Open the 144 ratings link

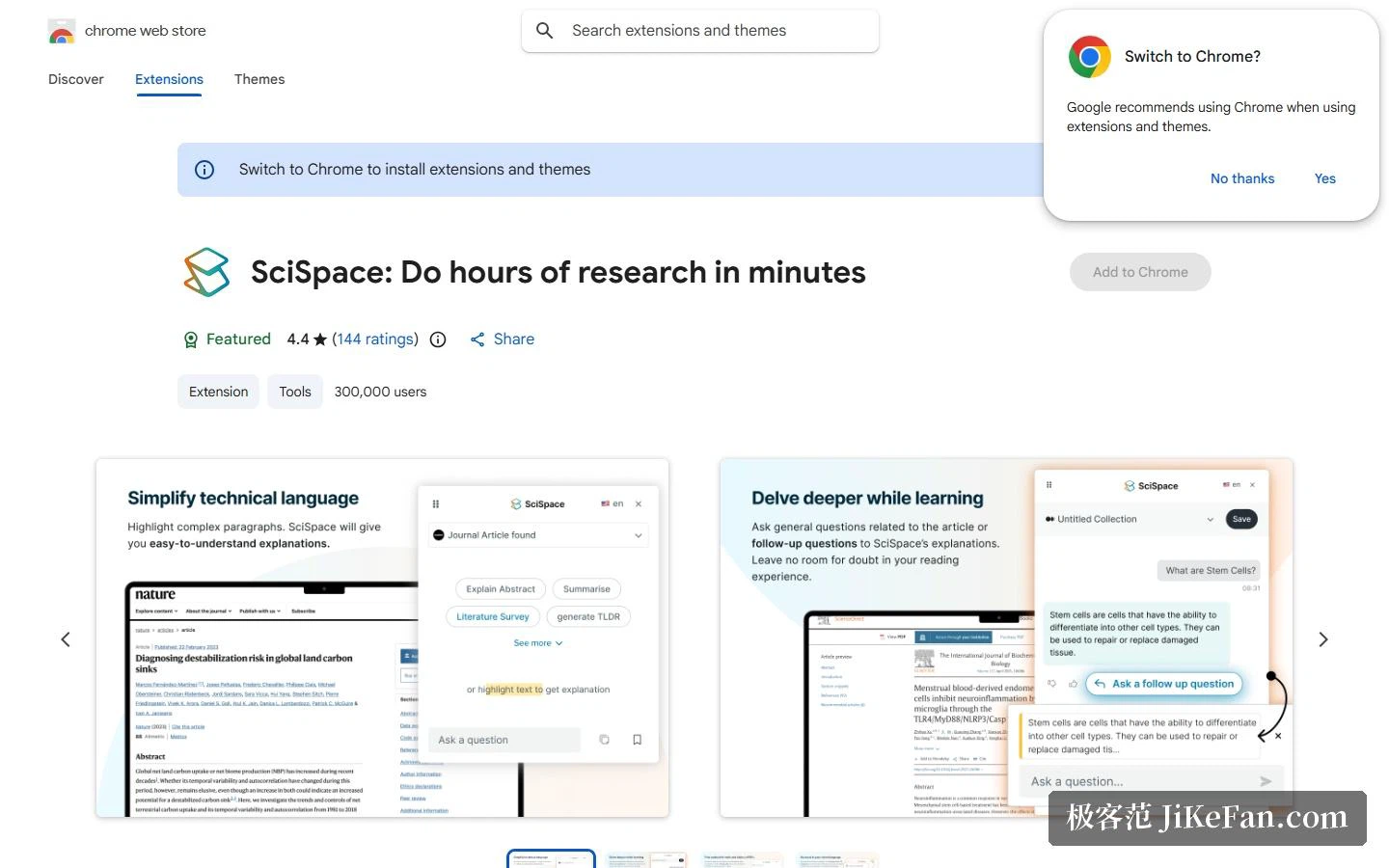coord(375,339)
